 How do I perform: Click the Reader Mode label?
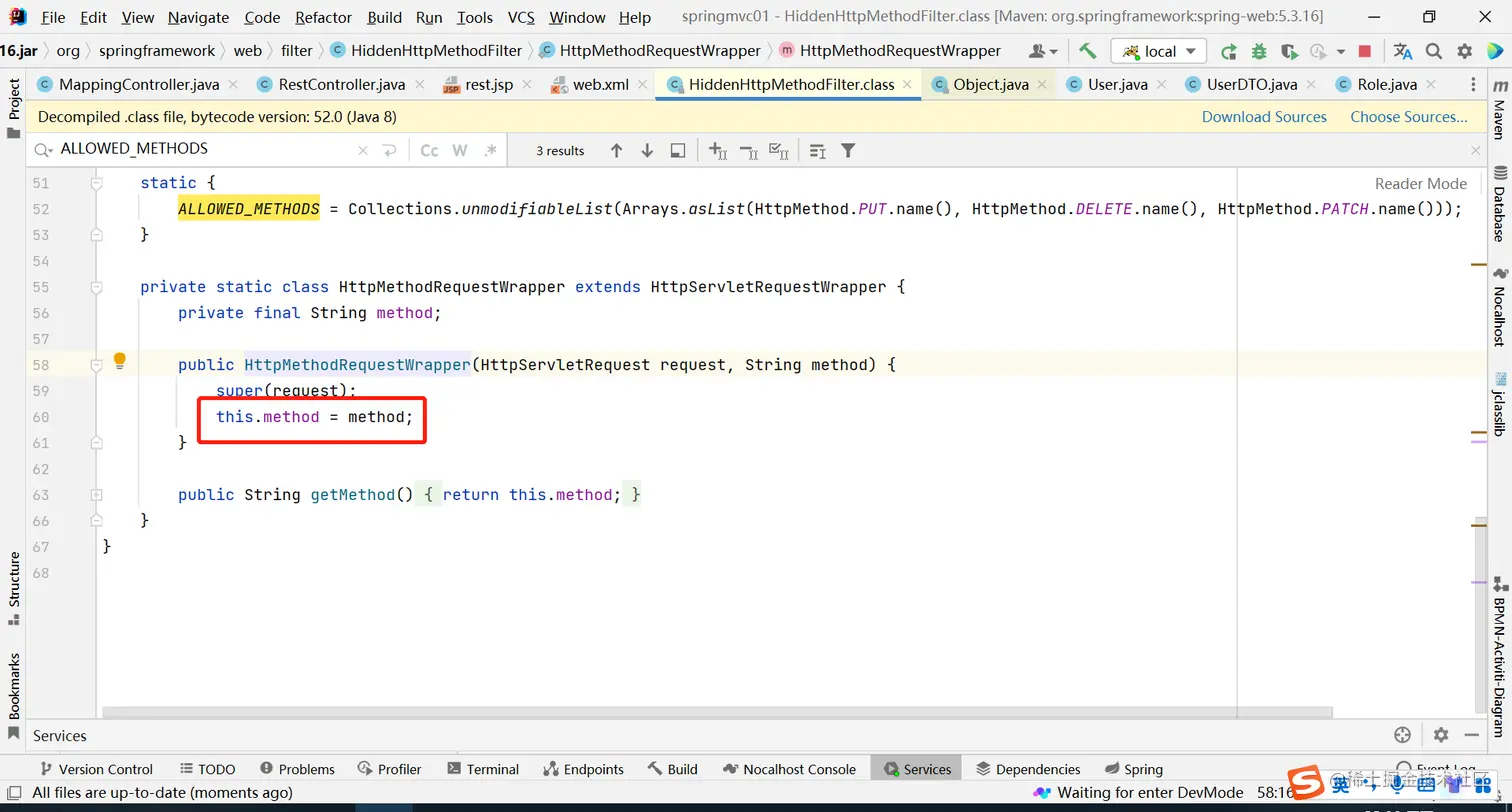point(1420,184)
